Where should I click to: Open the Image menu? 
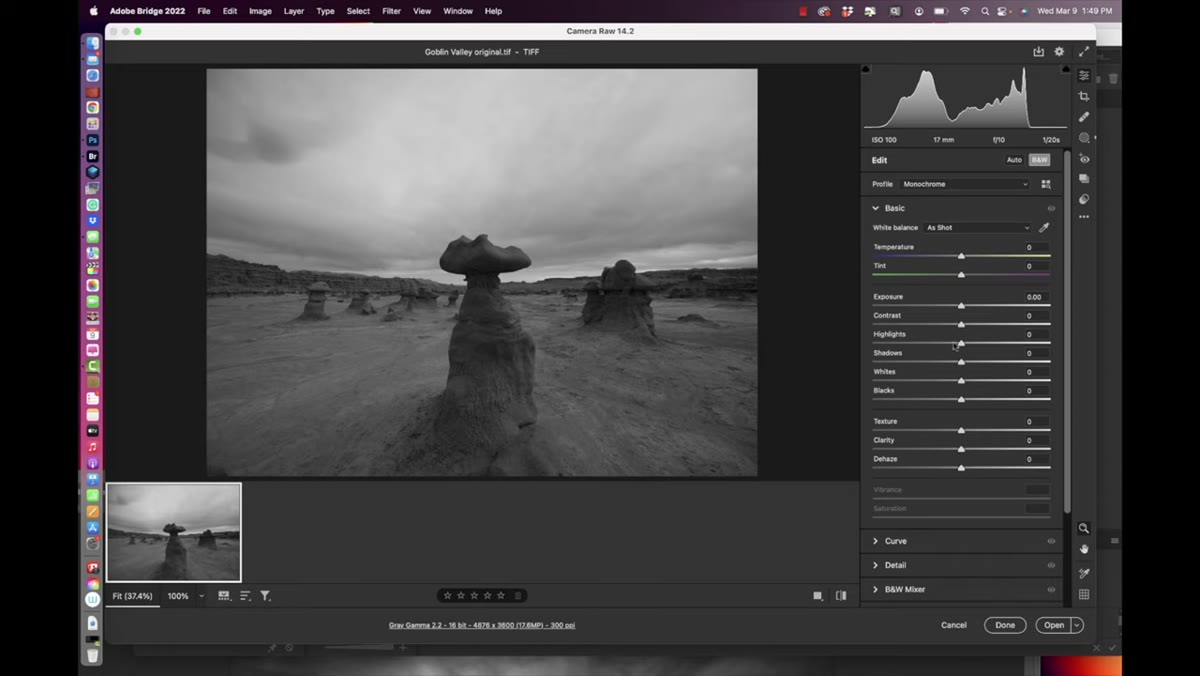point(260,11)
